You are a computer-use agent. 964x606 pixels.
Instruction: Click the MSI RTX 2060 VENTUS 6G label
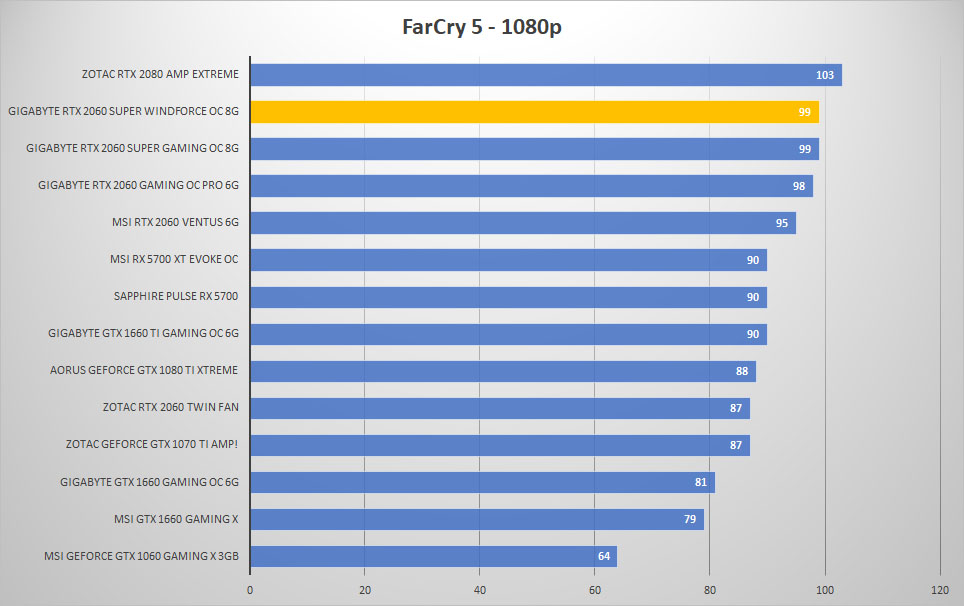175,222
